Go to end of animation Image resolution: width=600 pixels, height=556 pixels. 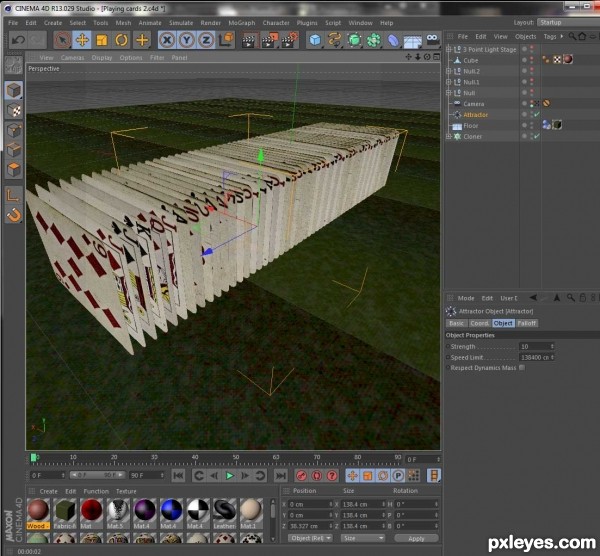click(280, 476)
